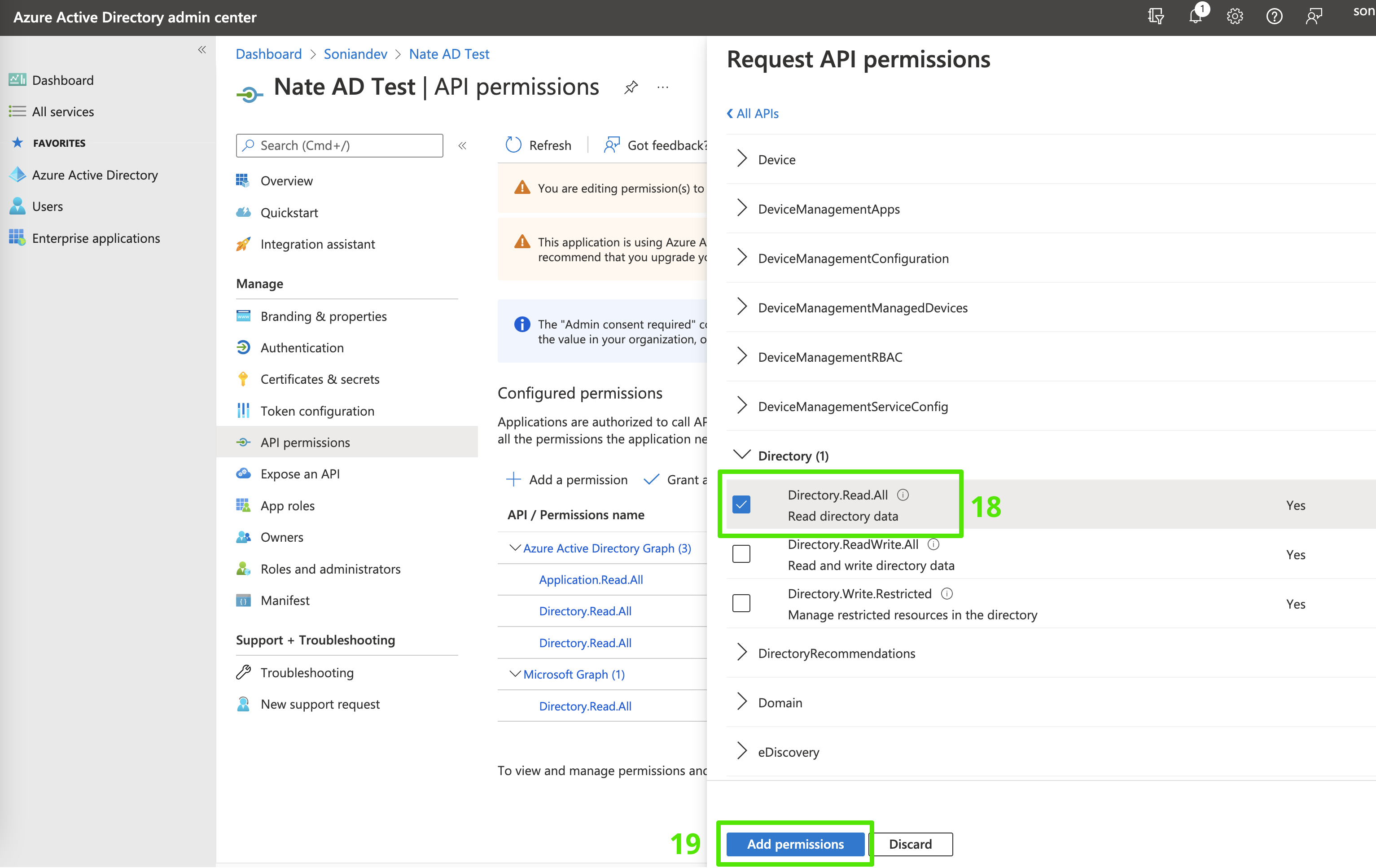Open portal settings gear icon
This screenshot has height=868, width=1376.
[x=1235, y=17]
